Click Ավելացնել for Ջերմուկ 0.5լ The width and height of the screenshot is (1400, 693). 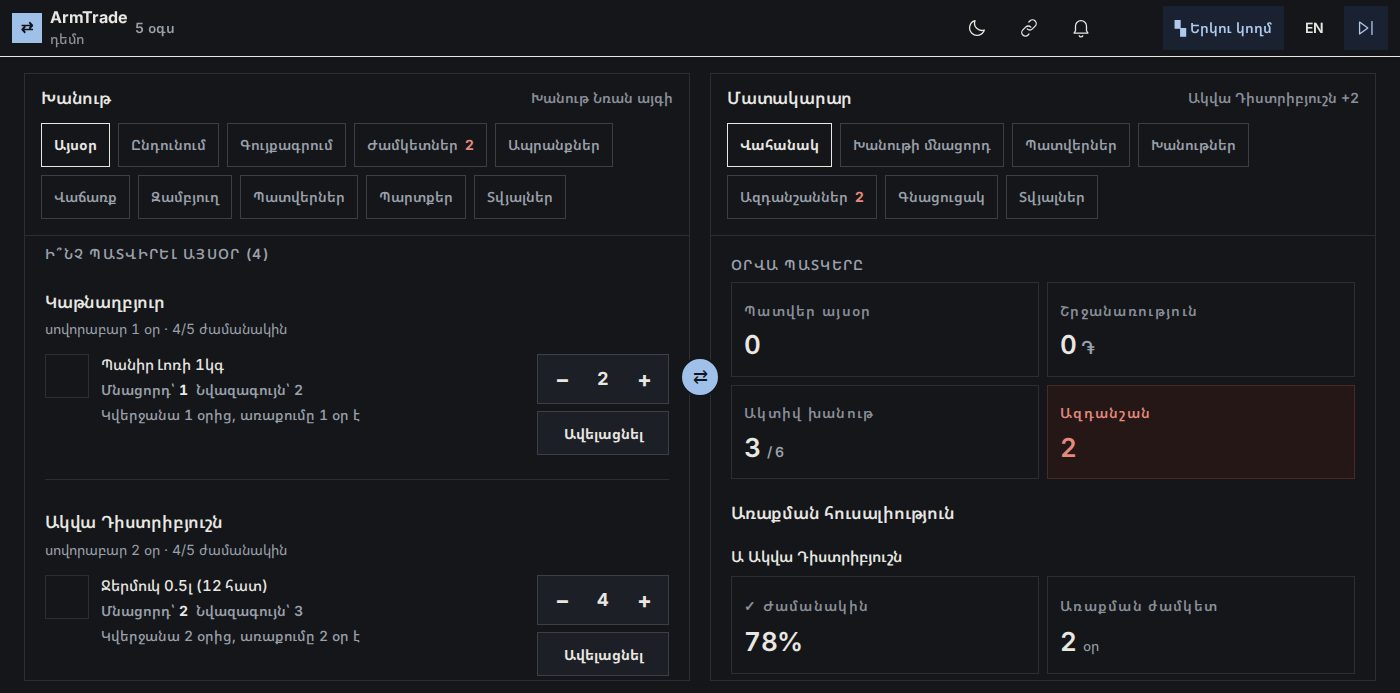(x=603, y=654)
